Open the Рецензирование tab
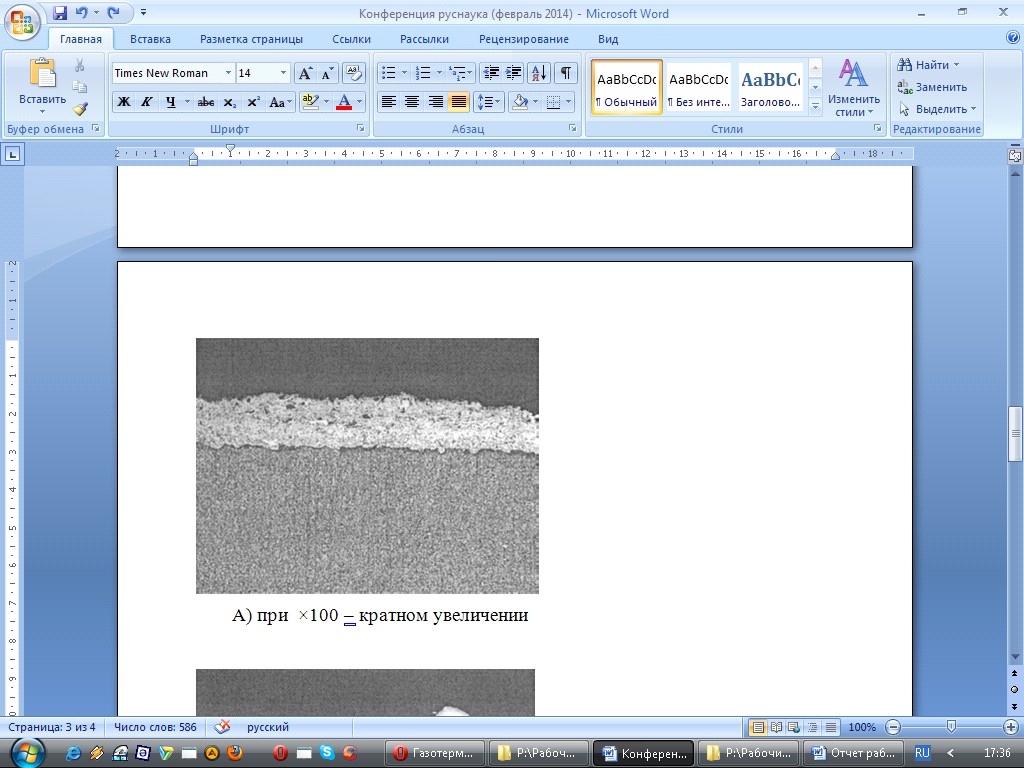Screen dimensions: 1024x768 point(524,39)
